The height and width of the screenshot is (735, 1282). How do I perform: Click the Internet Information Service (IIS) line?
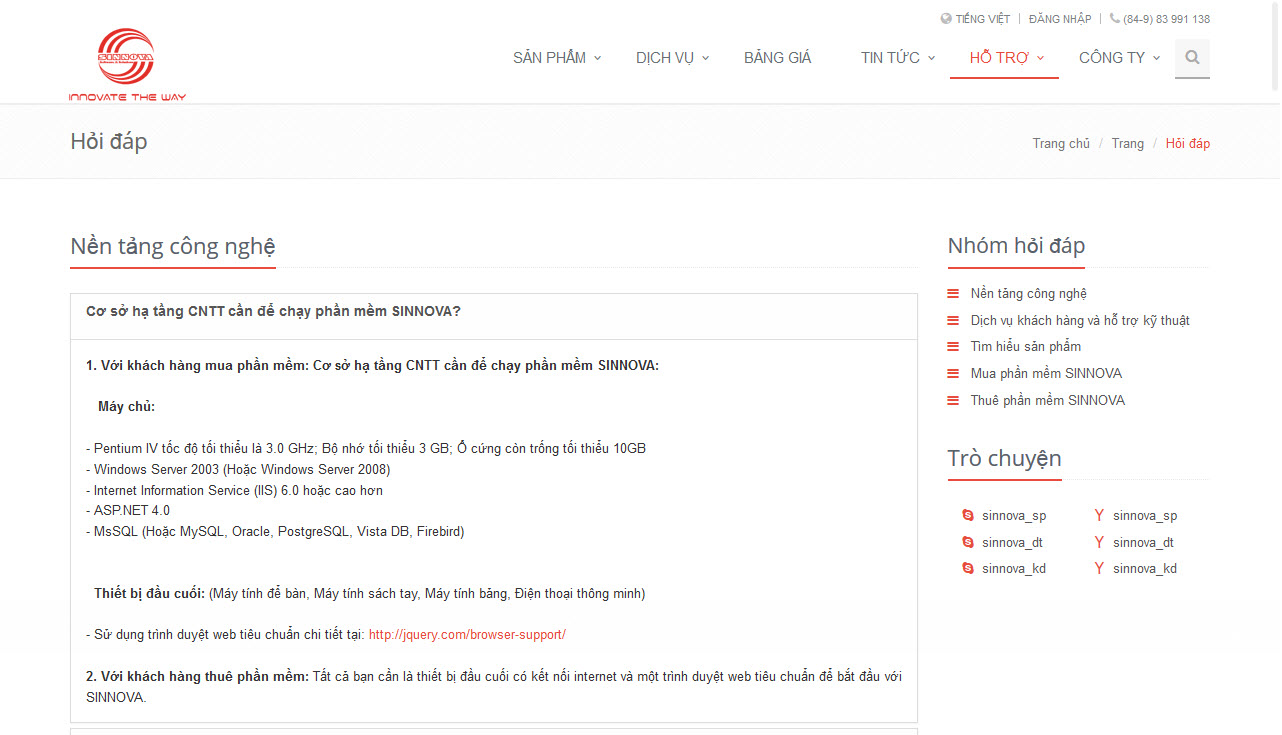click(x=234, y=490)
